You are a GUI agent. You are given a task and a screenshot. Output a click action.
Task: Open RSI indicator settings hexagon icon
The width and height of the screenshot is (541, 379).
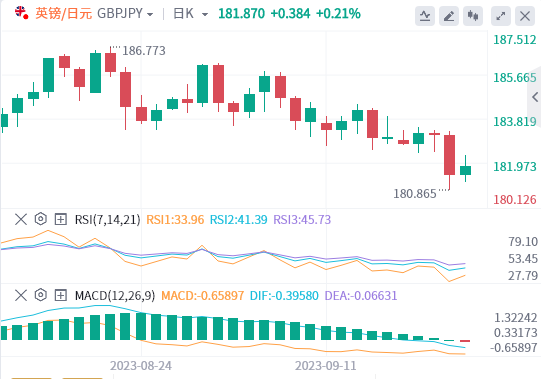click(41, 219)
